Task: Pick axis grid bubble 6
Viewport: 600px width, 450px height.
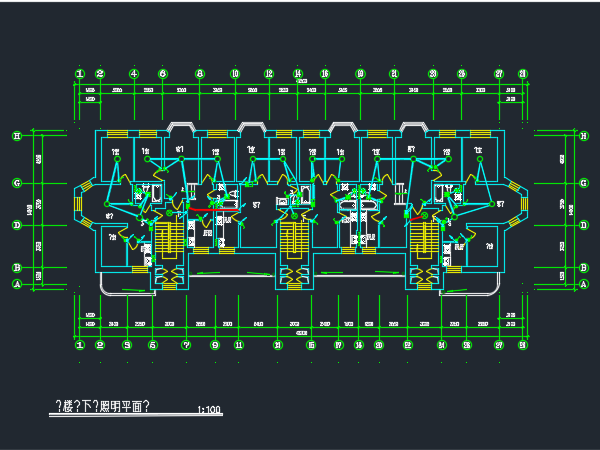Action: 163,74
